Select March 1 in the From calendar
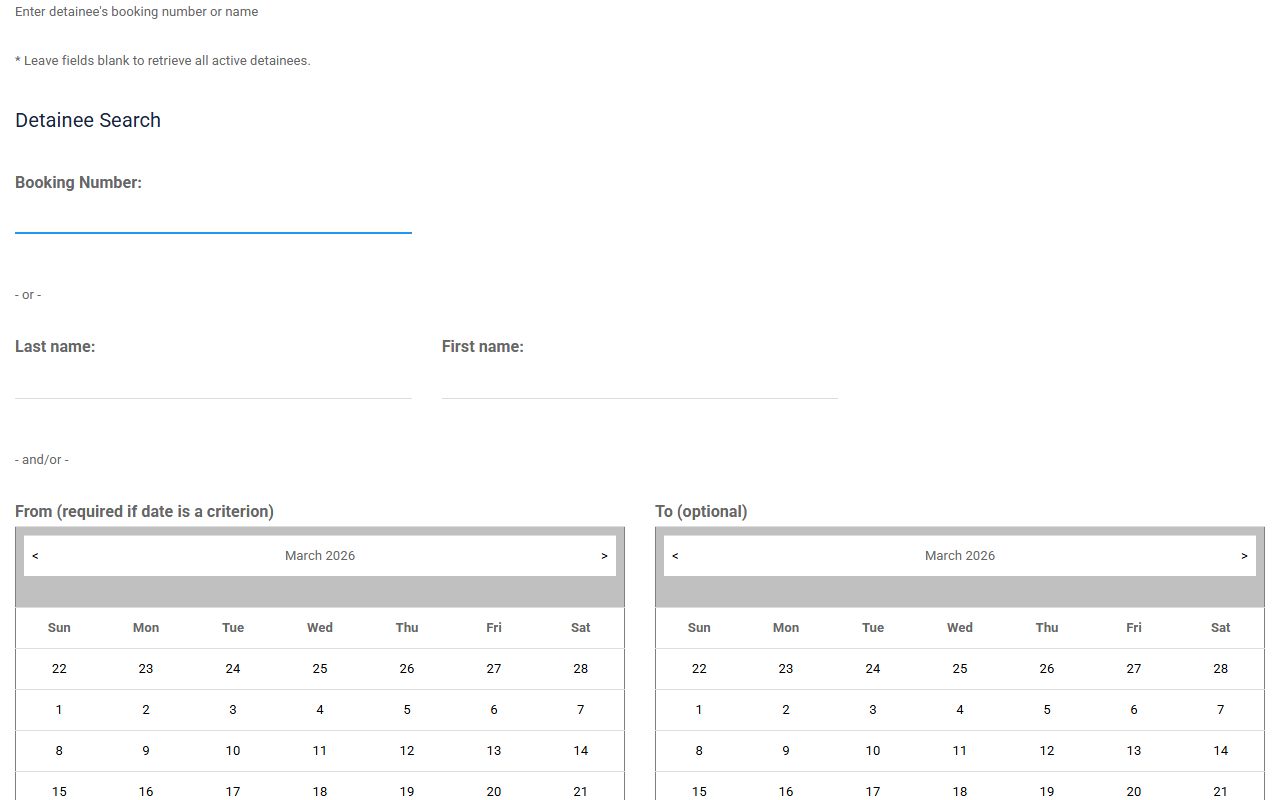 click(x=59, y=710)
